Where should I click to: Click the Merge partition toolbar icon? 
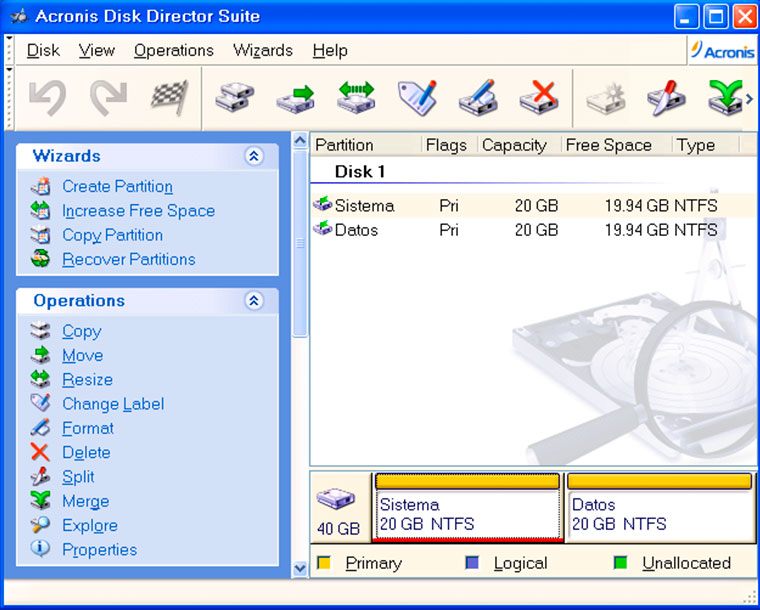click(x=726, y=98)
